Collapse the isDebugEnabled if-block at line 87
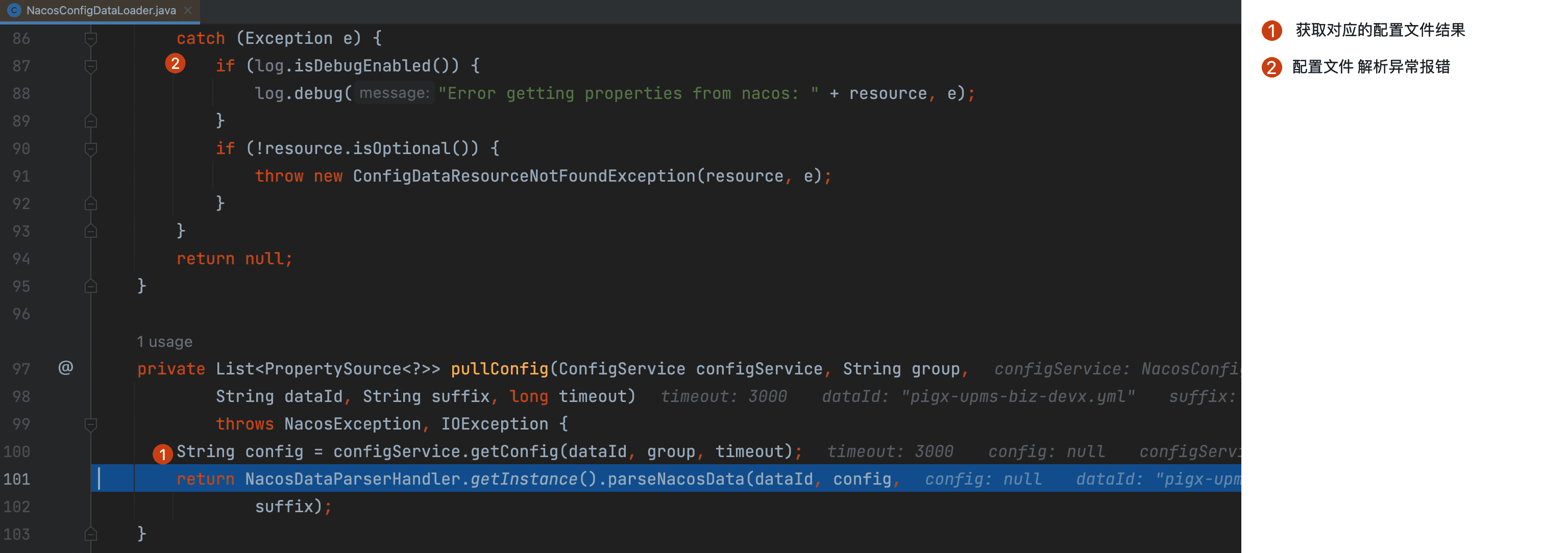This screenshot has width=1568, height=553. (91, 66)
